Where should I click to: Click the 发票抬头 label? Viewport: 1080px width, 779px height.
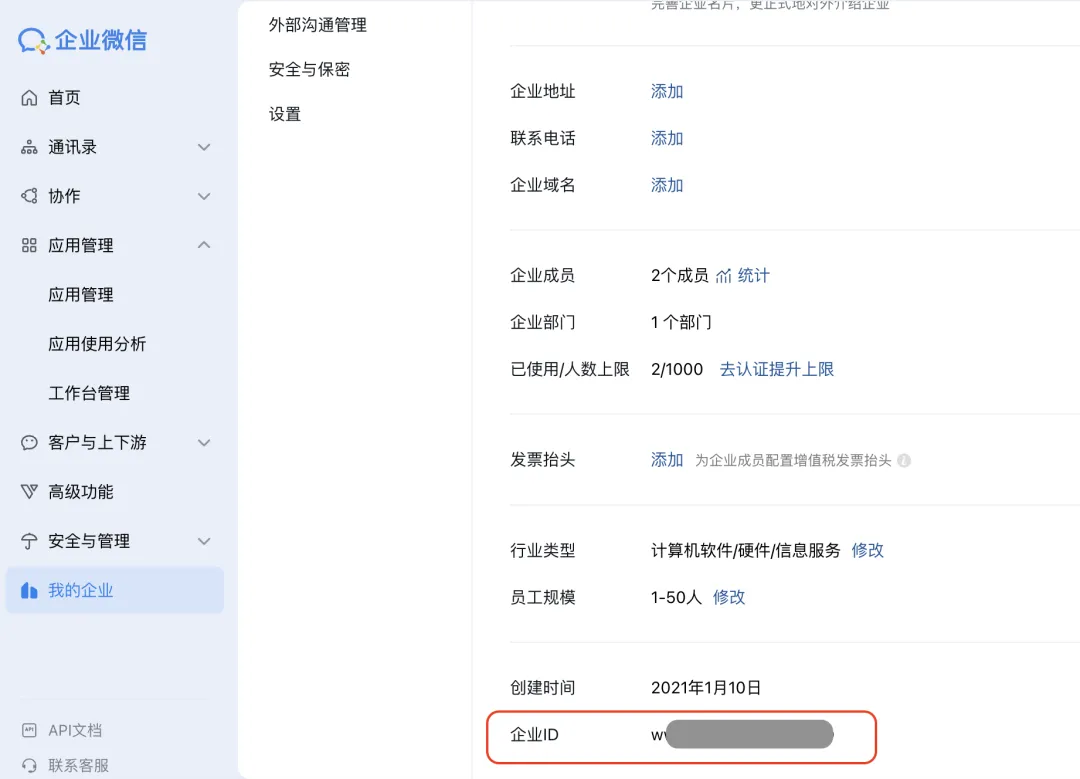coord(543,460)
